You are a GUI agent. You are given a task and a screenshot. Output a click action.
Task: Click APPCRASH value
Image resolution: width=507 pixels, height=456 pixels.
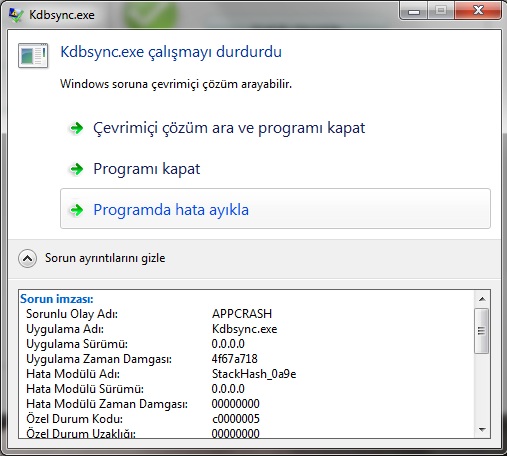(242, 314)
